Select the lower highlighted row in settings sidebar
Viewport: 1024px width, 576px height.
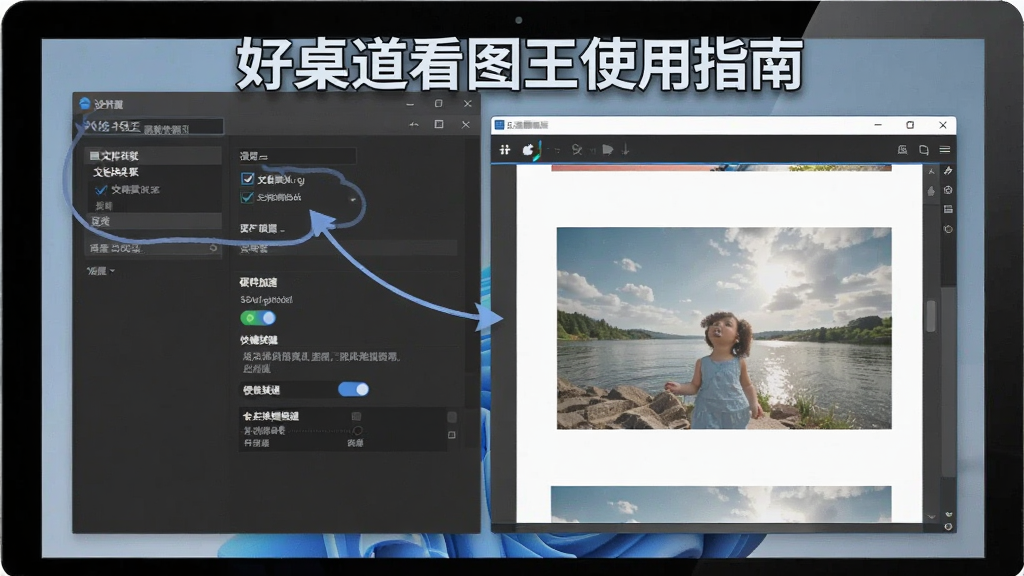coord(153,221)
